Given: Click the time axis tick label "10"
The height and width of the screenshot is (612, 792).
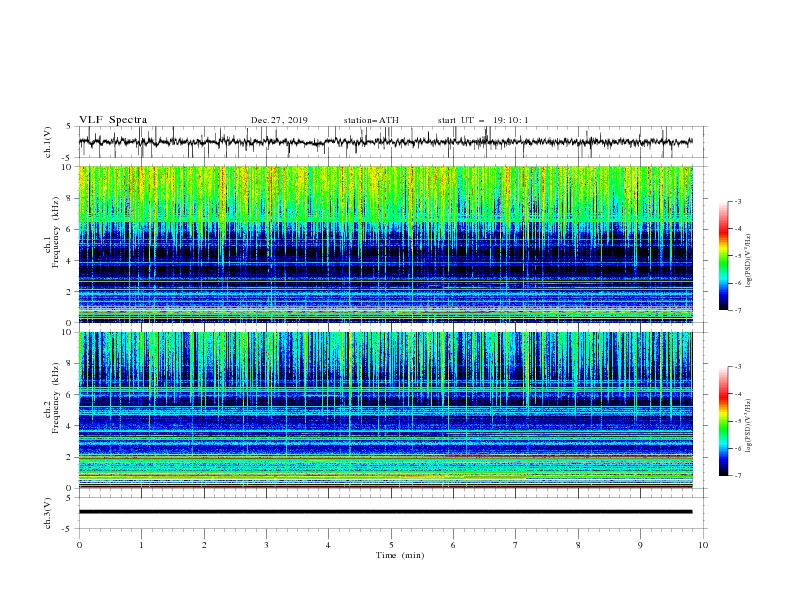Looking at the screenshot, I should point(703,545).
